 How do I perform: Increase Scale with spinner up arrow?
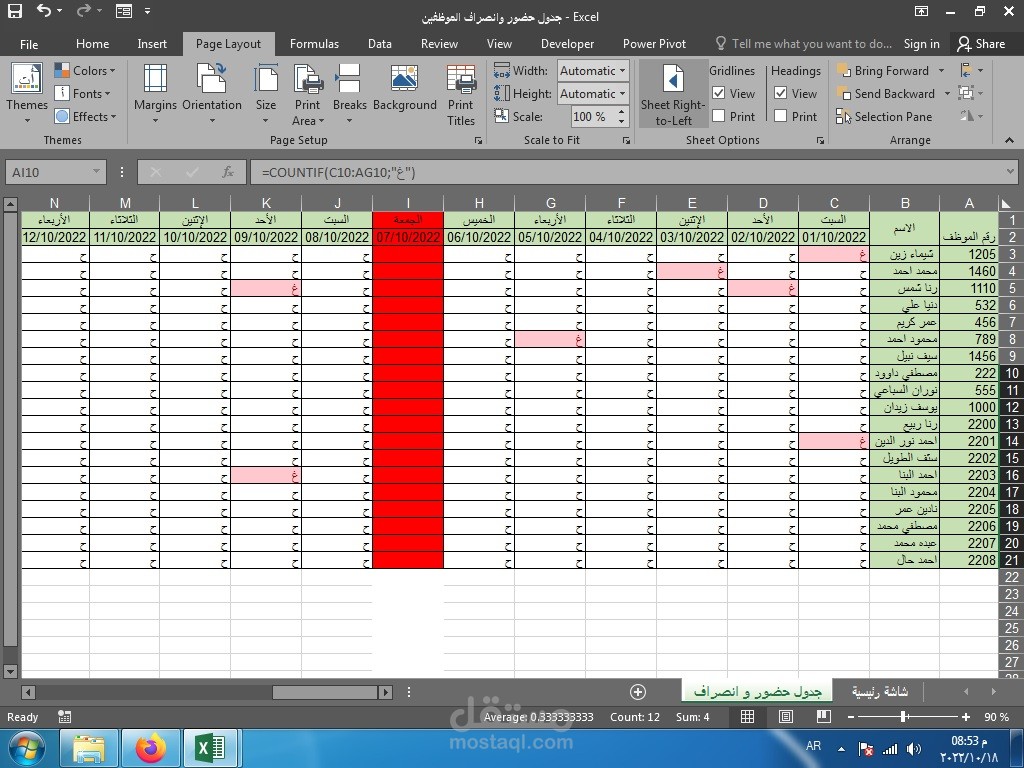point(622,112)
